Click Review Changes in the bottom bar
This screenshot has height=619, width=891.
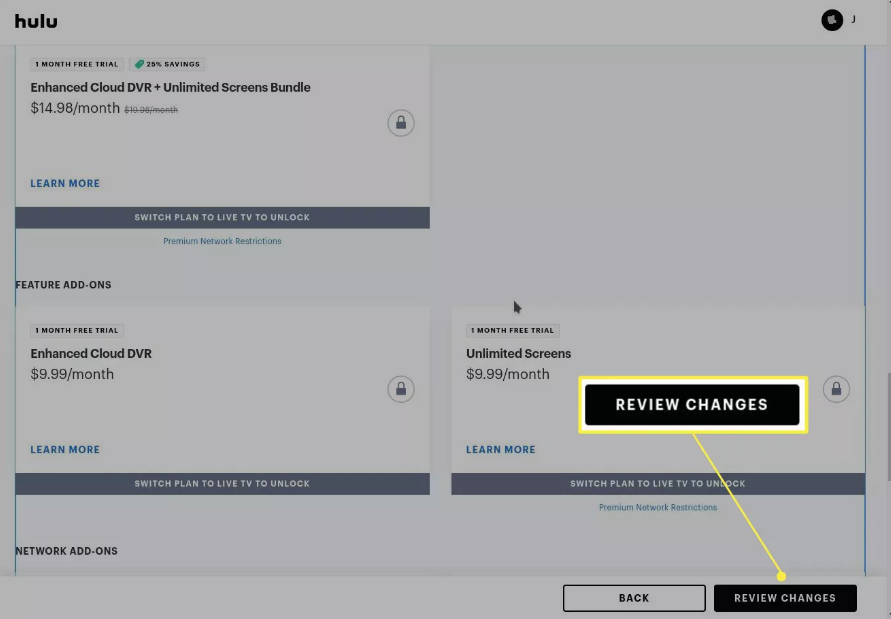[x=785, y=598]
